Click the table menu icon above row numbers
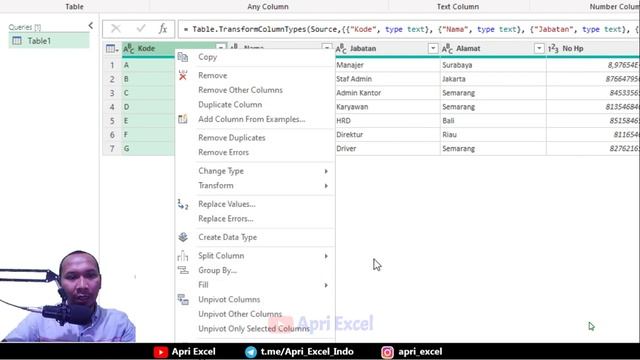This screenshot has width=640, height=360. 112,49
